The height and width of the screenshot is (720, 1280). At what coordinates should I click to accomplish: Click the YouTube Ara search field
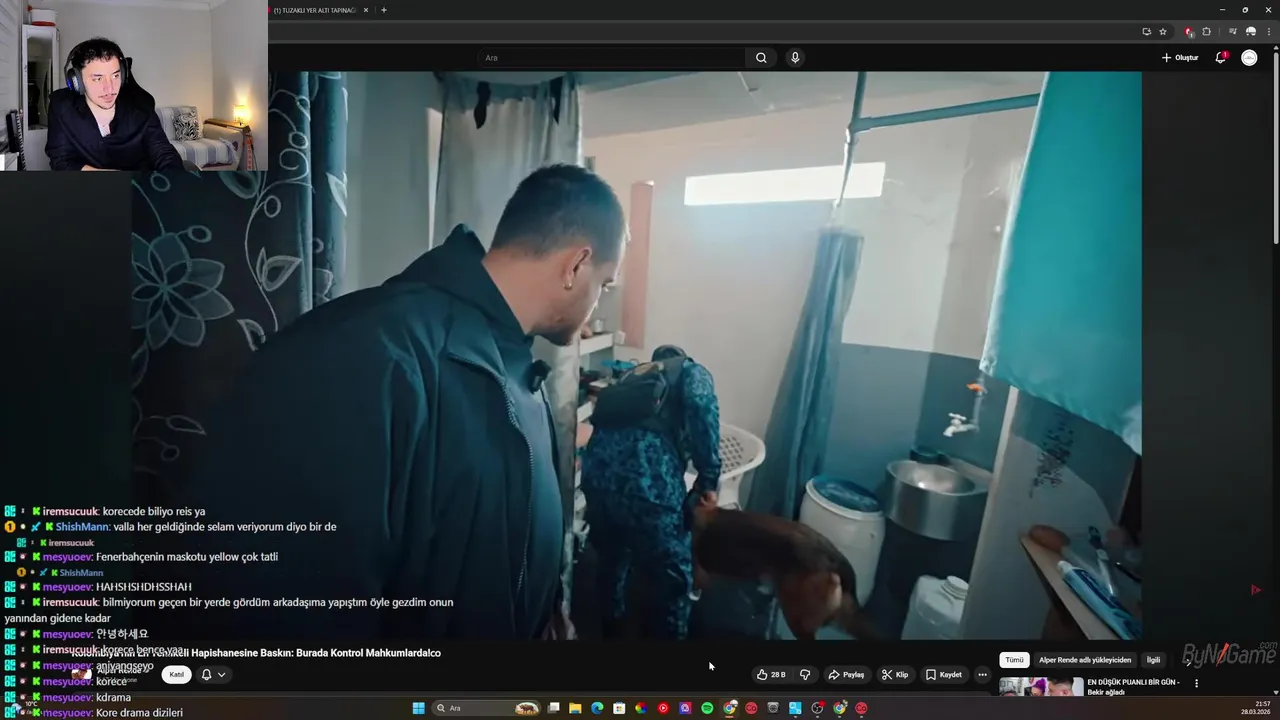click(x=610, y=58)
